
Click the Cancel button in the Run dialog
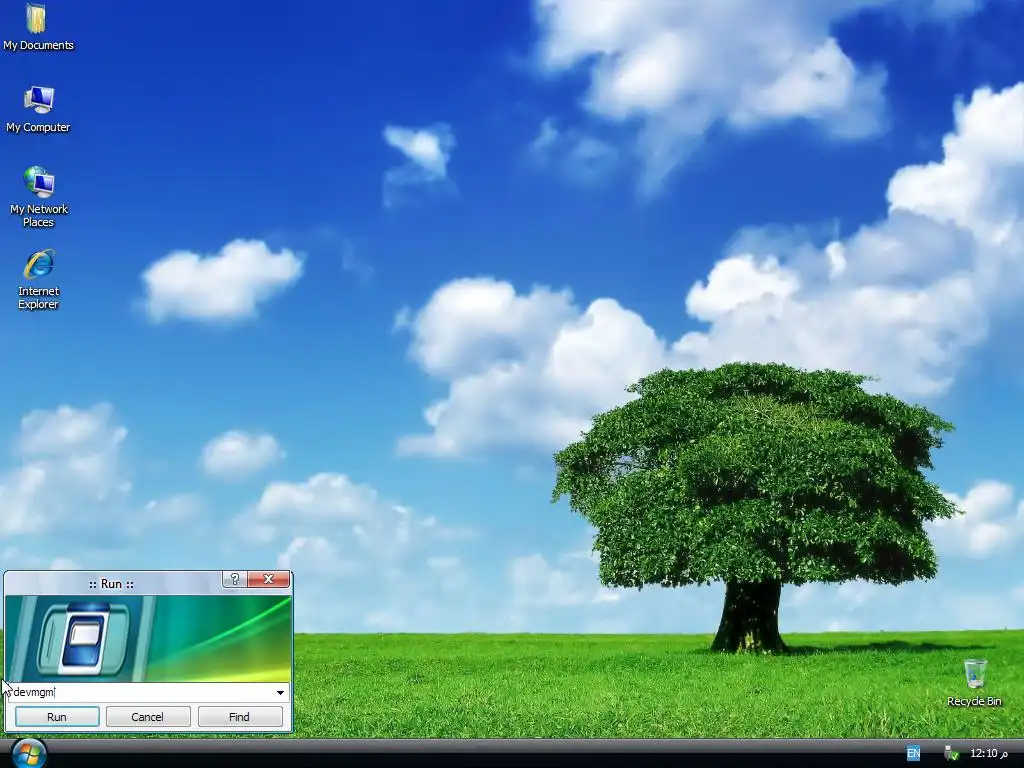[x=148, y=716]
